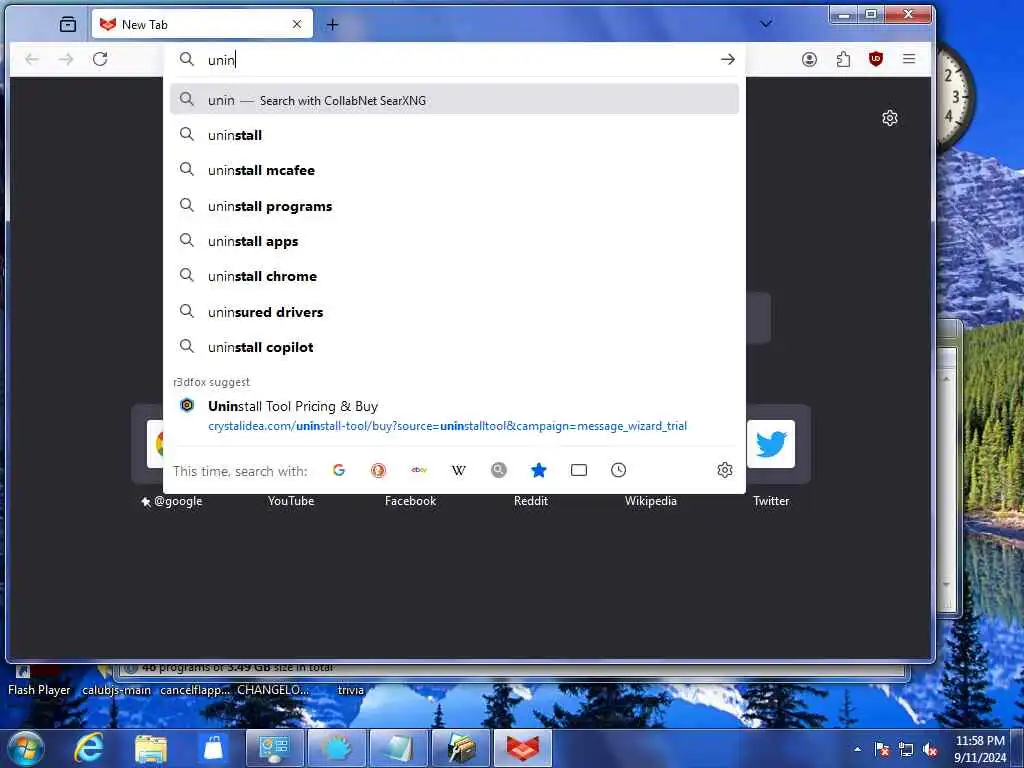Open the uBlock Origin shield icon

pos(876,59)
